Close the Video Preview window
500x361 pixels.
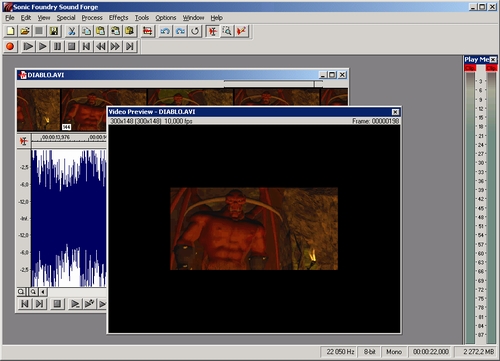395,112
